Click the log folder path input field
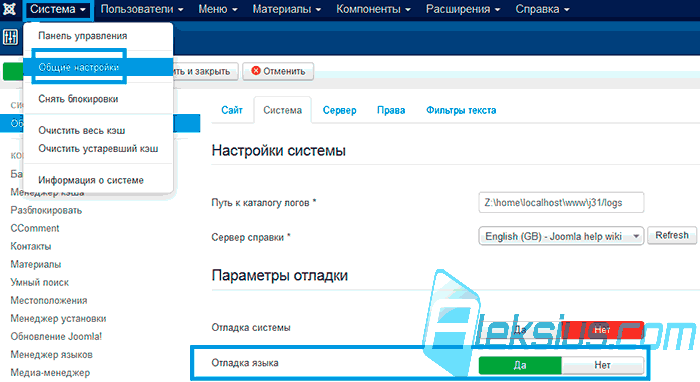The image size is (700, 382). coord(561,203)
